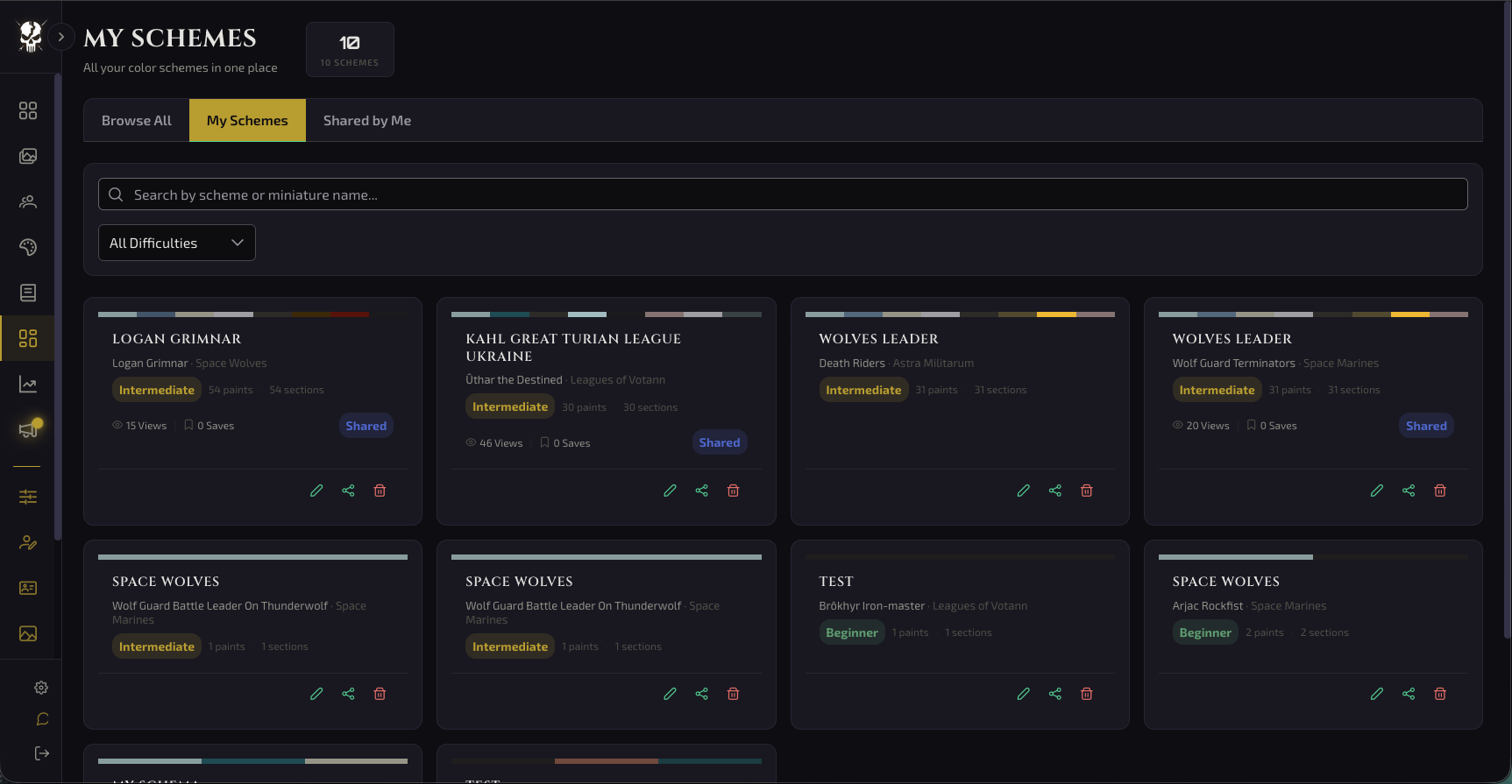Click '20 Views' on Wolf Guard Terminators card
Viewport: 1512px width, 784px height.
click(1201, 426)
